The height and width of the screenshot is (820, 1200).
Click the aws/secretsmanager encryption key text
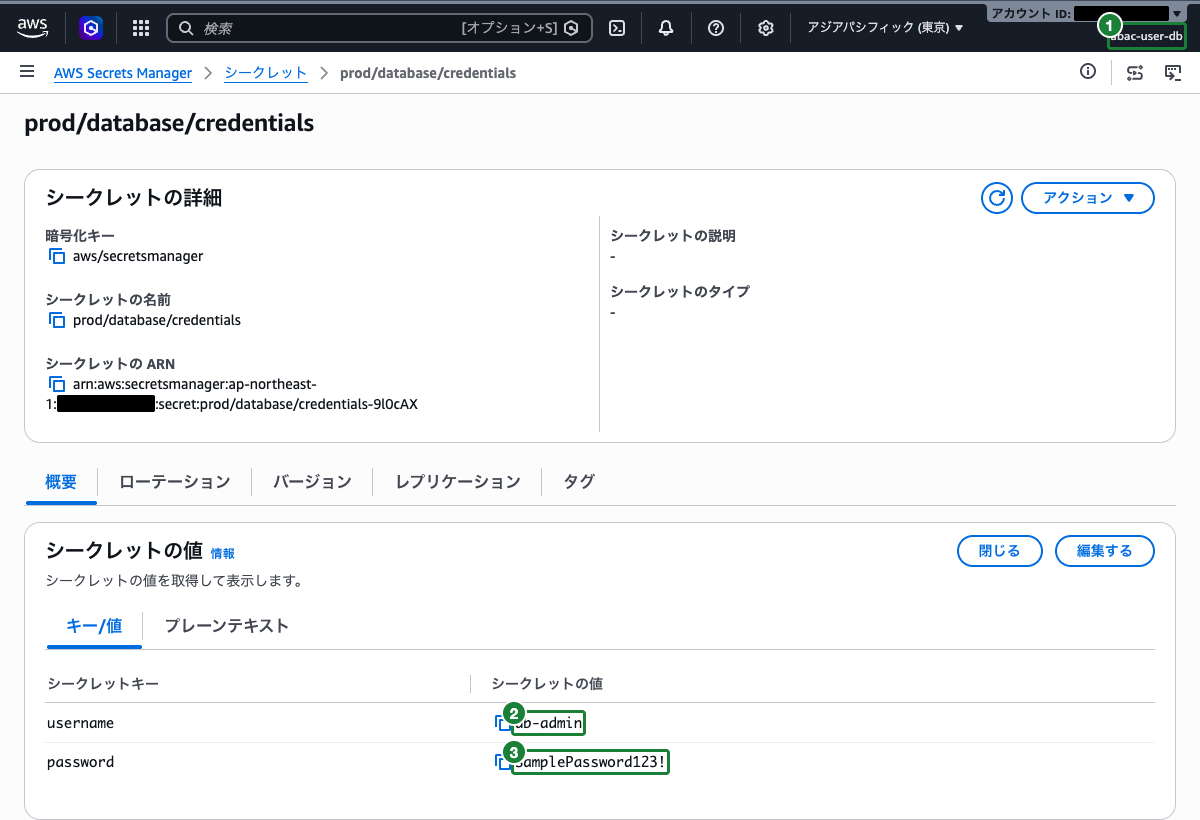tap(138, 256)
